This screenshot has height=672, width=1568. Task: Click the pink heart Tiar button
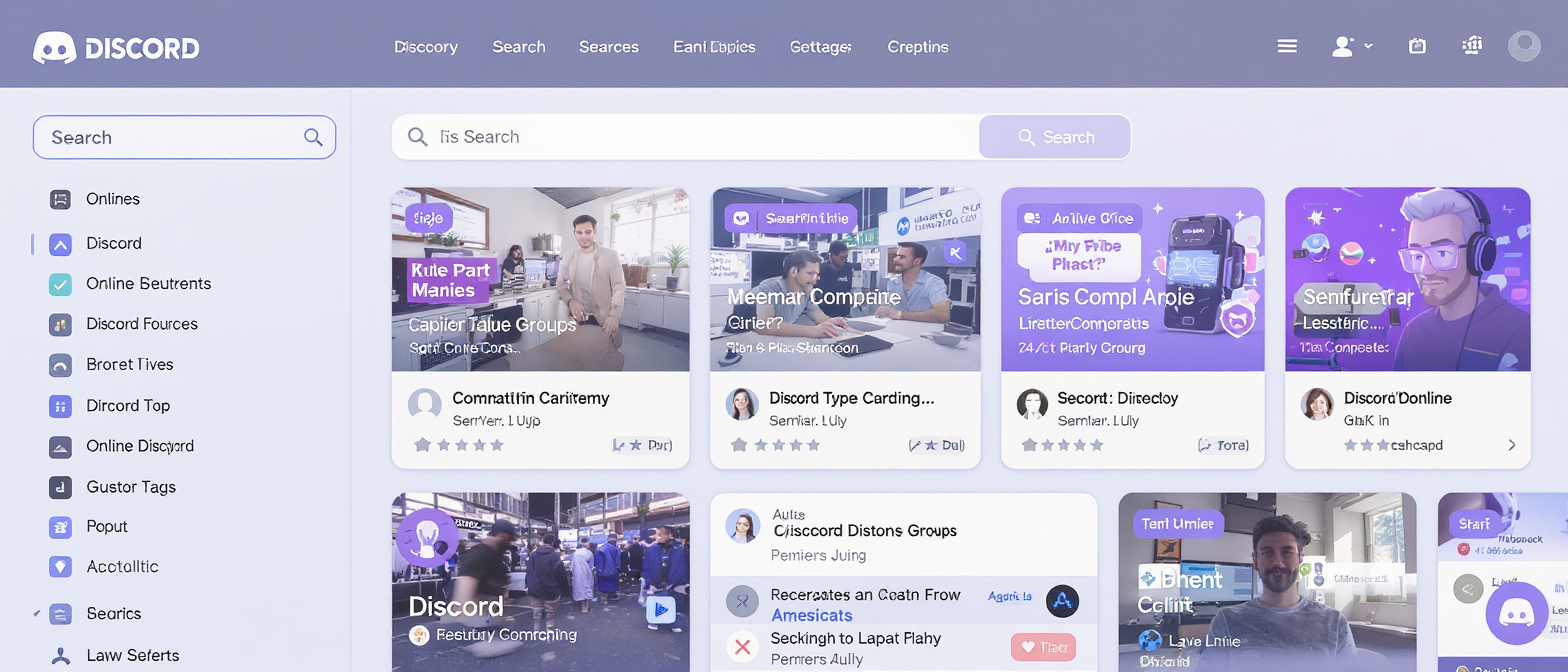pyautogui.click(x=1043, y=648)
